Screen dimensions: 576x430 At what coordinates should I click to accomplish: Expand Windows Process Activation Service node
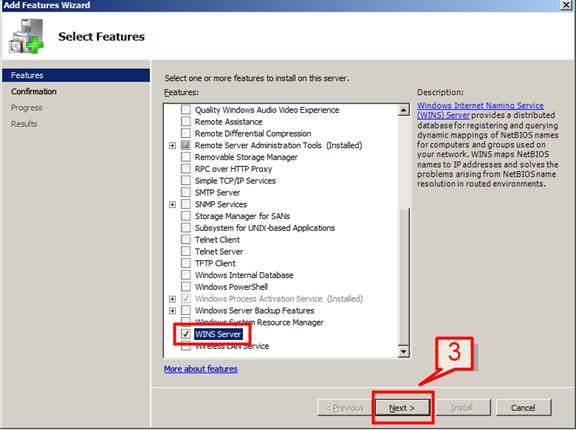pos(172,299)
